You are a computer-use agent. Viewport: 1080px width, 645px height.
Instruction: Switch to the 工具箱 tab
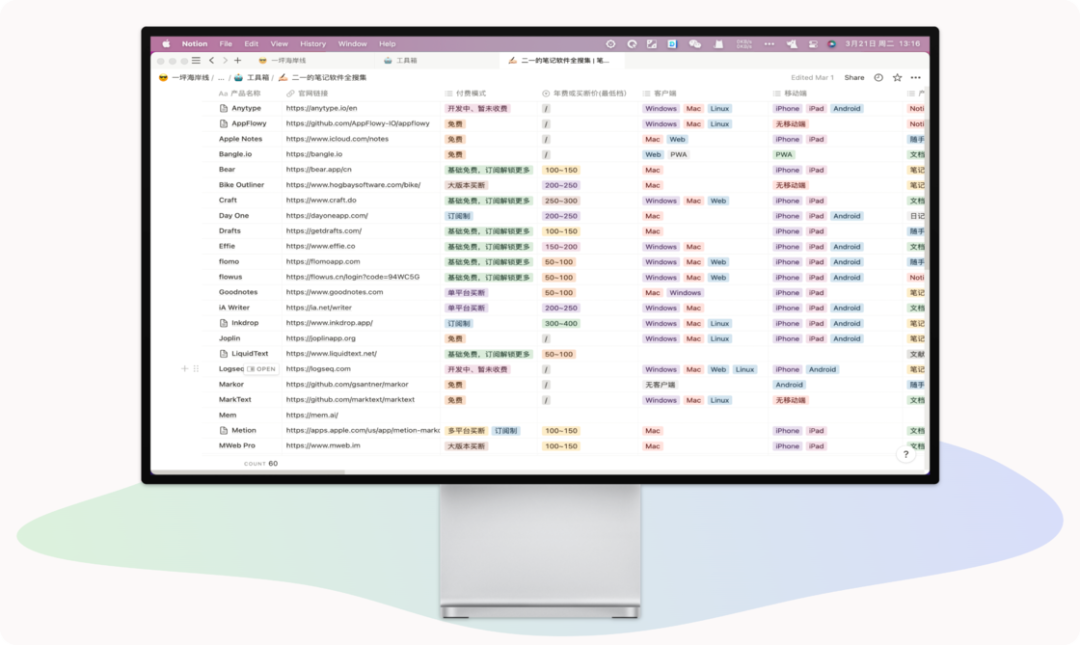[x=402, y=60]
